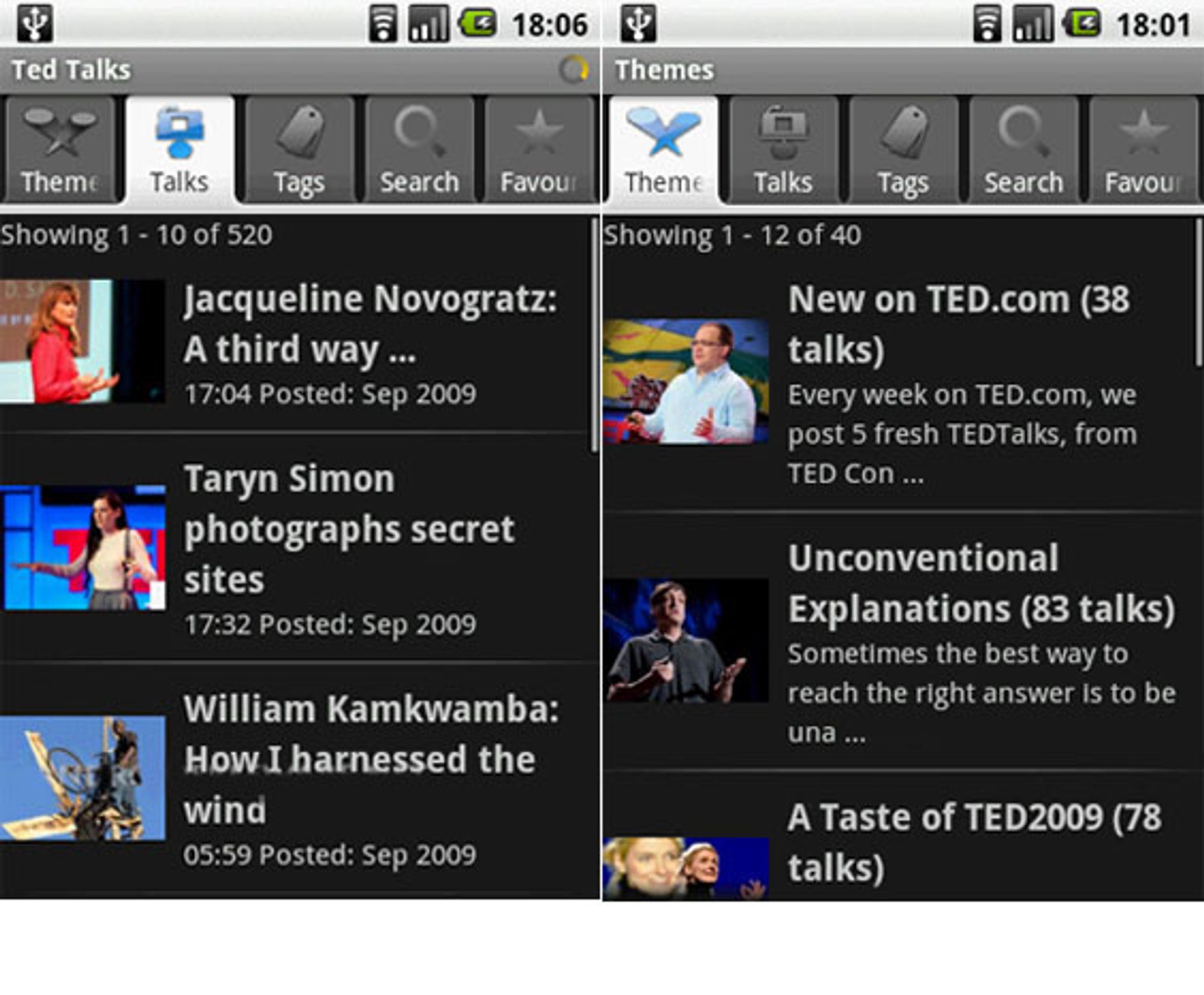The height and width of the screenshot is (995, 1204).
Task: Tap '05:59 Posted: Sep 2009' text
Action: (330, 855)
